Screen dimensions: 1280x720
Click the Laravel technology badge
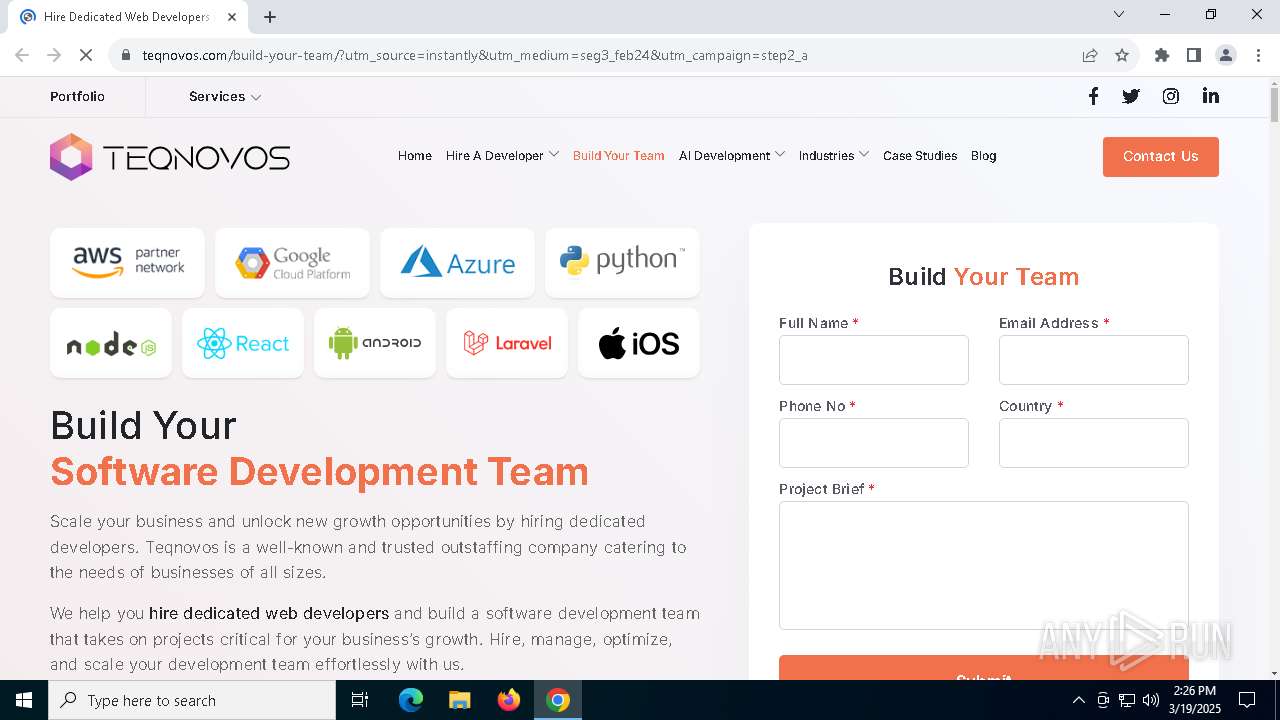click(507, 343)
